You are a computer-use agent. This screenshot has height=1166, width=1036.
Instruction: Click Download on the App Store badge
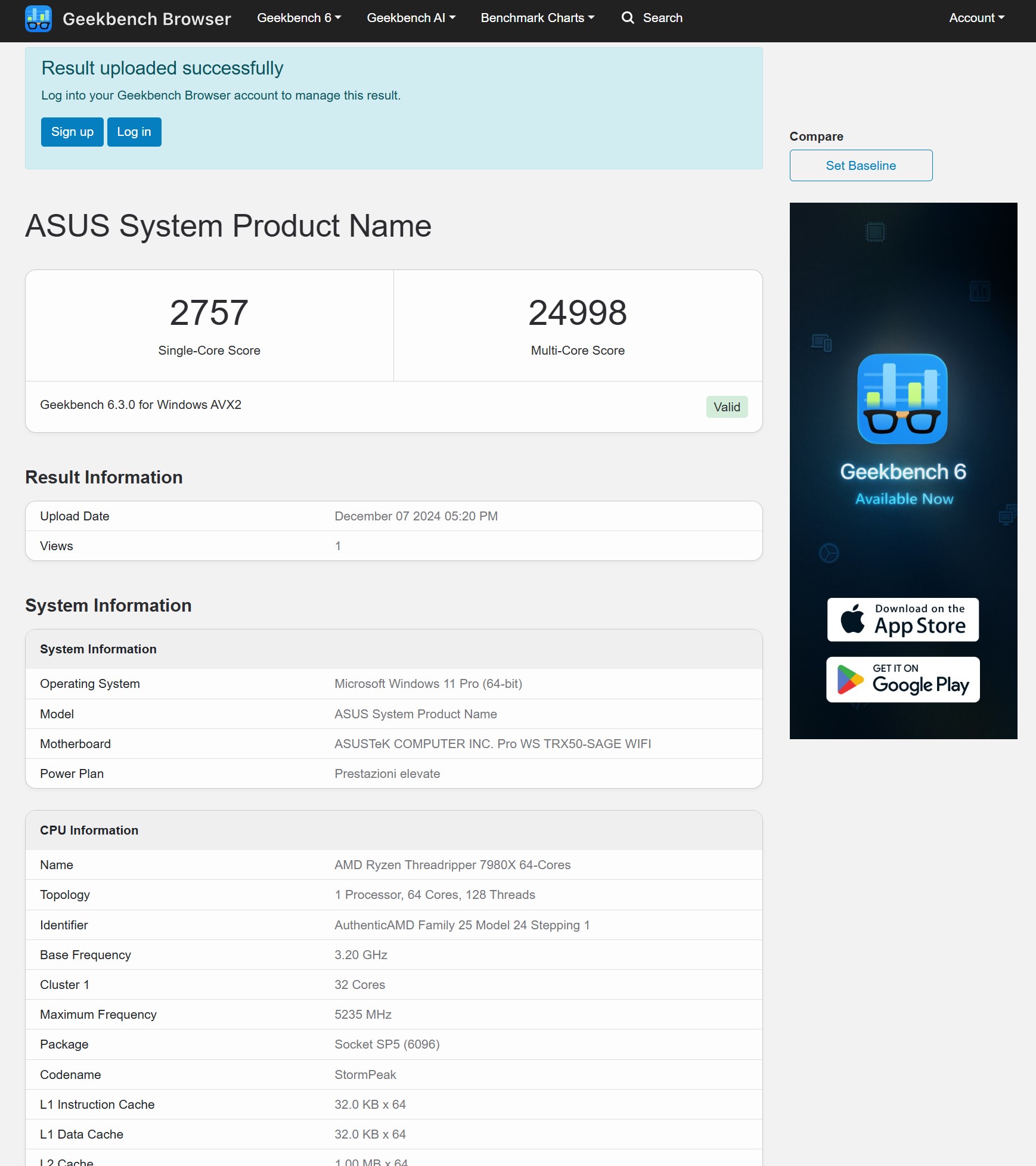pos(903,620)
